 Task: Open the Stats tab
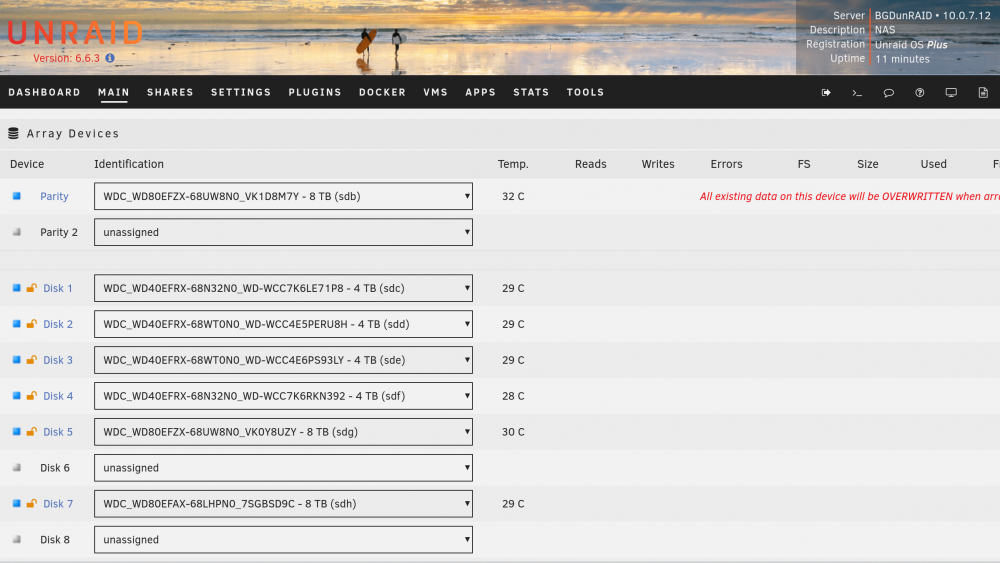coord(531,92)
